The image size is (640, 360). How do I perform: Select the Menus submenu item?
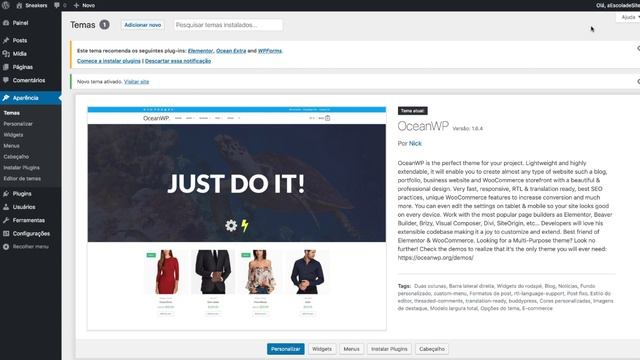click(x=11, y=146)
